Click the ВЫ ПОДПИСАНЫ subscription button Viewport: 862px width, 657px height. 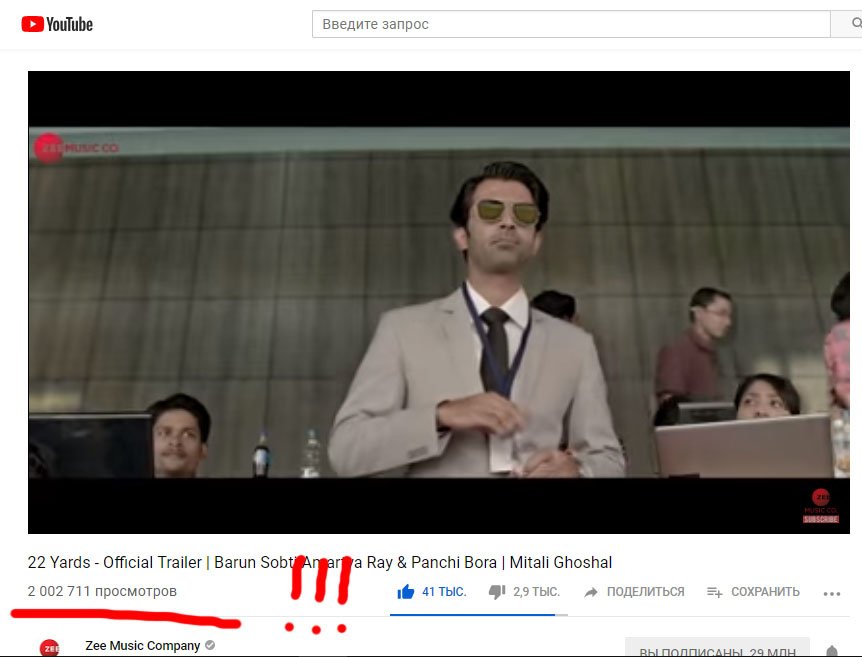[x=717, y=648]
